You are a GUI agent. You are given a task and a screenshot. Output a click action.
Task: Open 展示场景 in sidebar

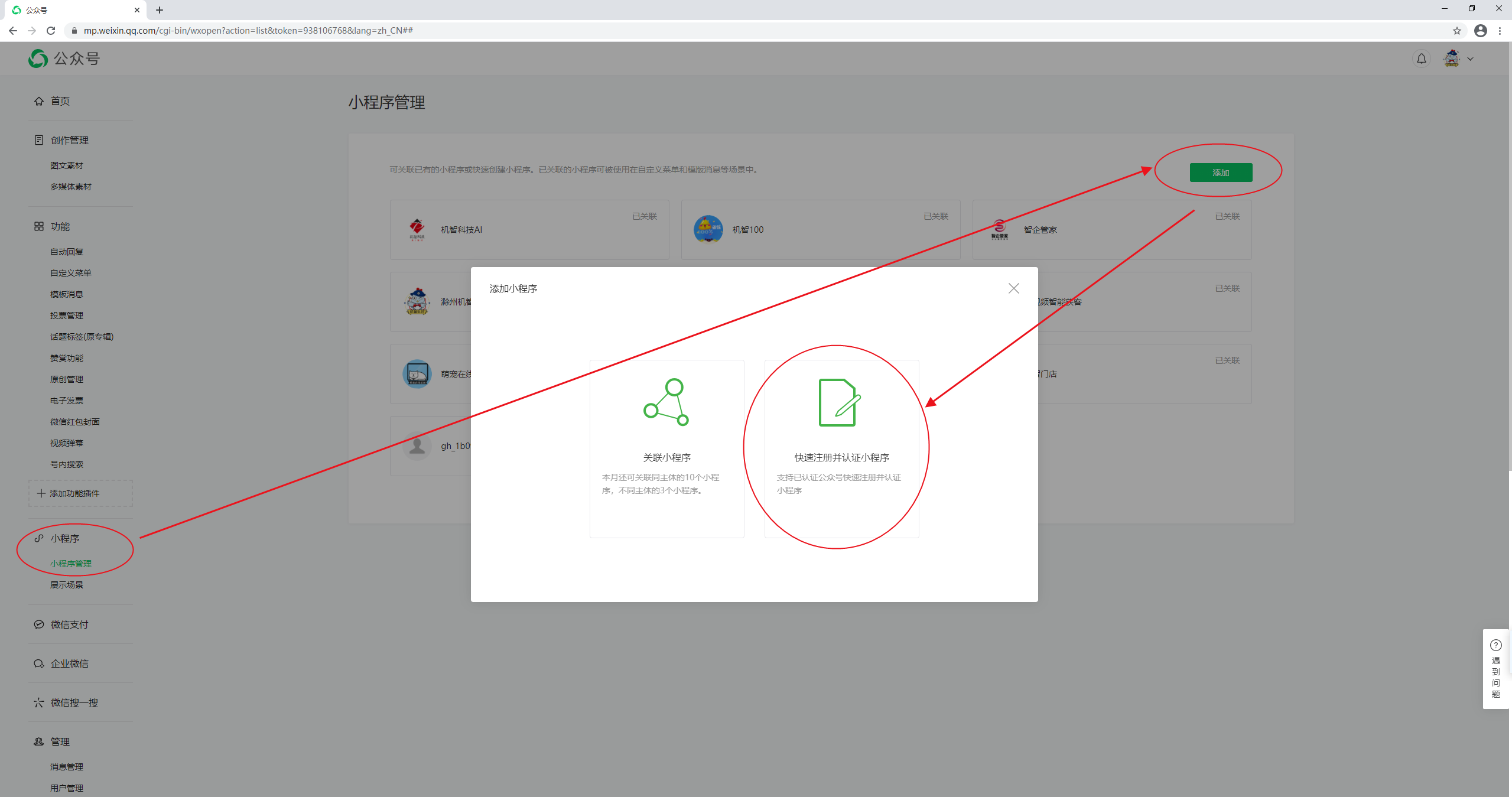tap(67, 585)
